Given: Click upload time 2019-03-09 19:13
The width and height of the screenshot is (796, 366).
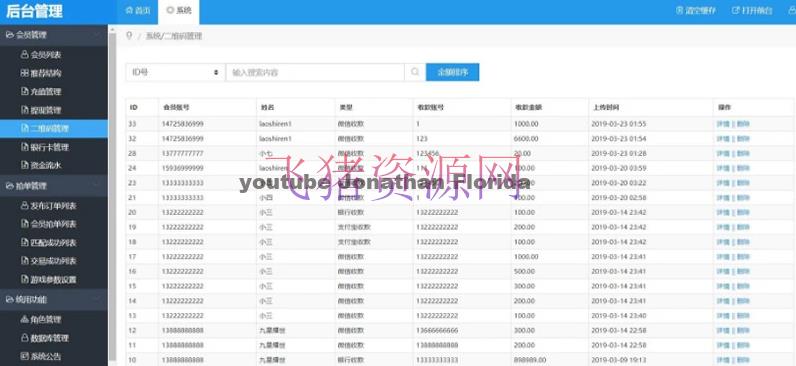Looking at the screenshot, I should [618, 360].
